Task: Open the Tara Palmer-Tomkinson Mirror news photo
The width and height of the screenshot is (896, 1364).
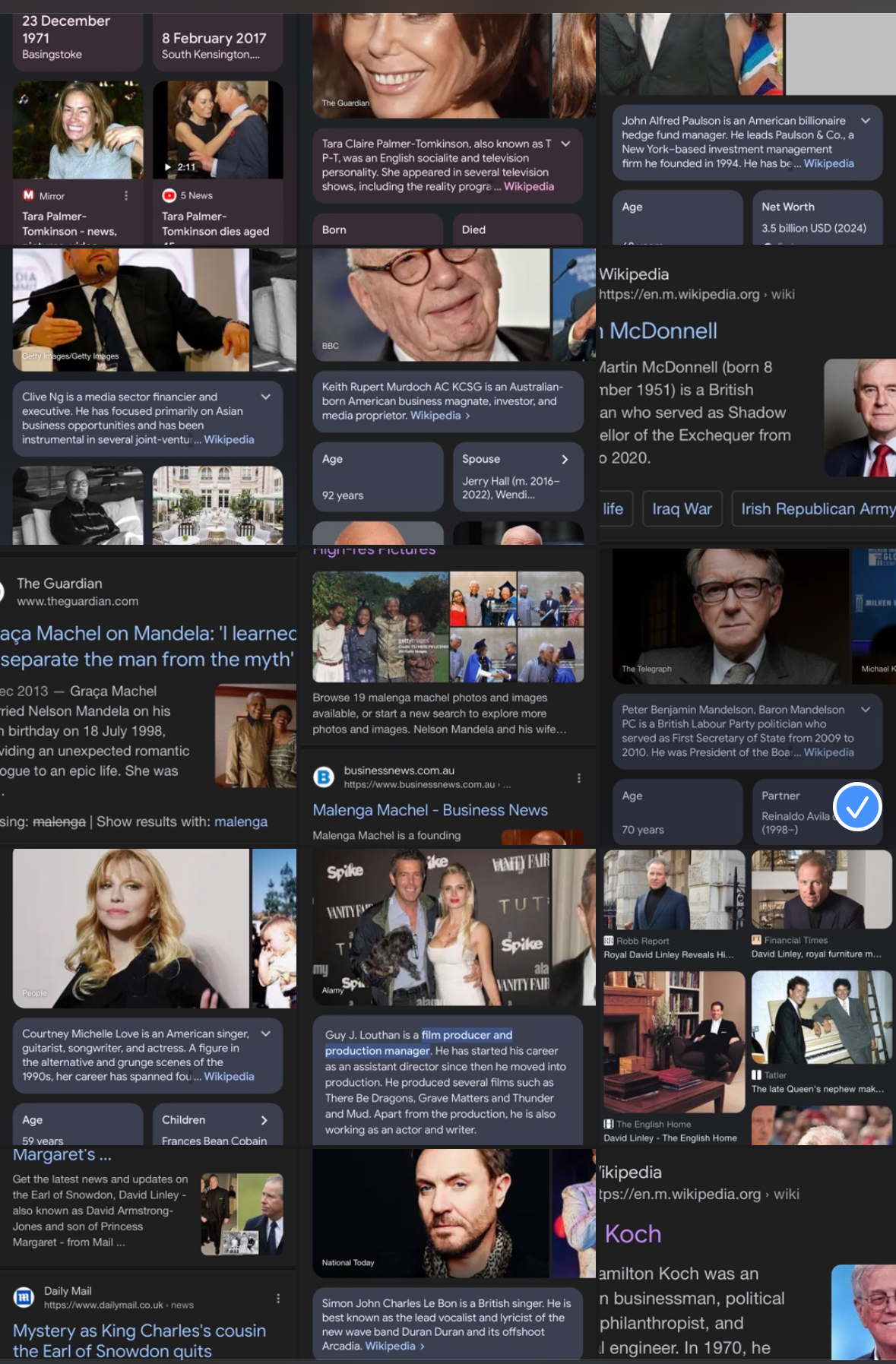Action: 78,130
